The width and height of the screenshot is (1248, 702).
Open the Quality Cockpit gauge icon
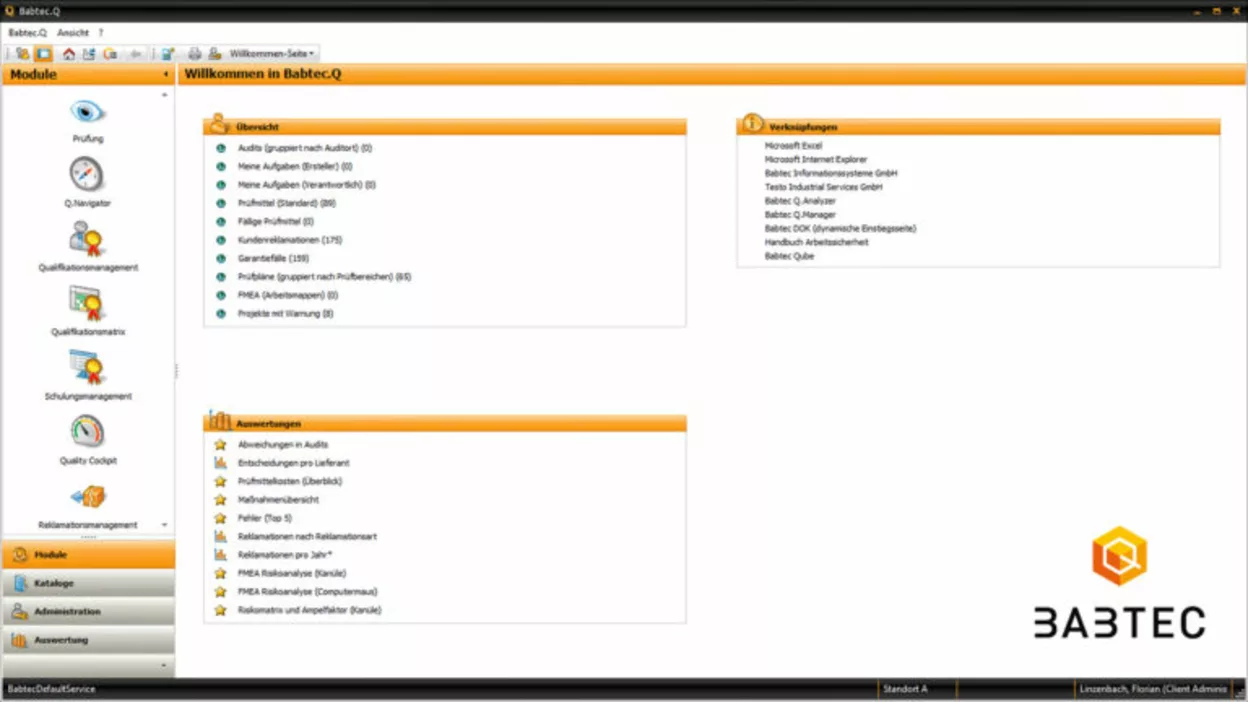pos(87,432)
